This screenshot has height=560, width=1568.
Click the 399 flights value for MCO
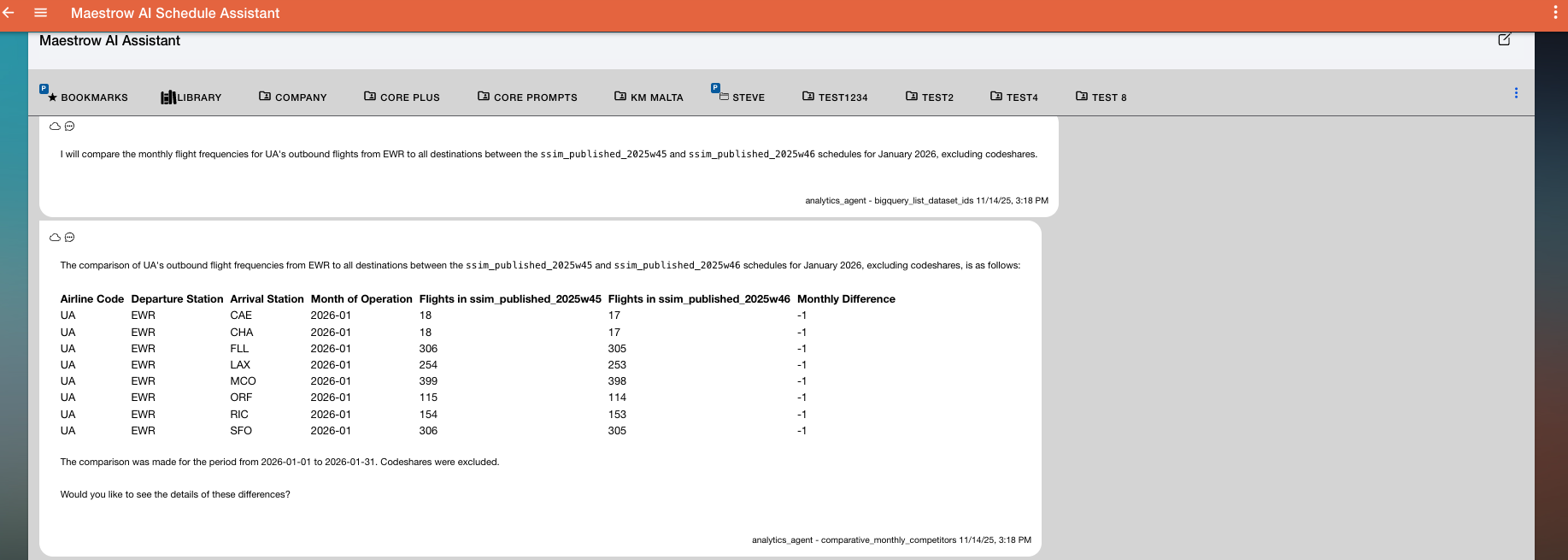[428, 380]
